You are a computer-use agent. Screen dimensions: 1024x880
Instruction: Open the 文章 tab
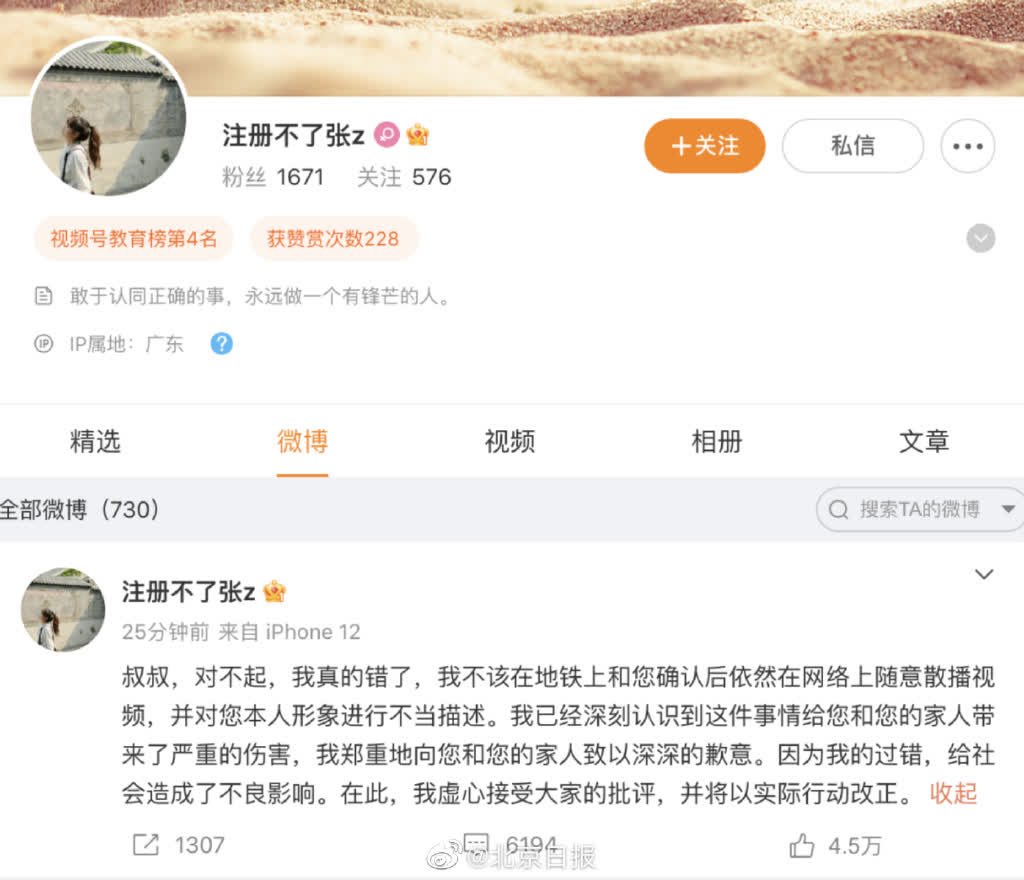tap(924, 442)
